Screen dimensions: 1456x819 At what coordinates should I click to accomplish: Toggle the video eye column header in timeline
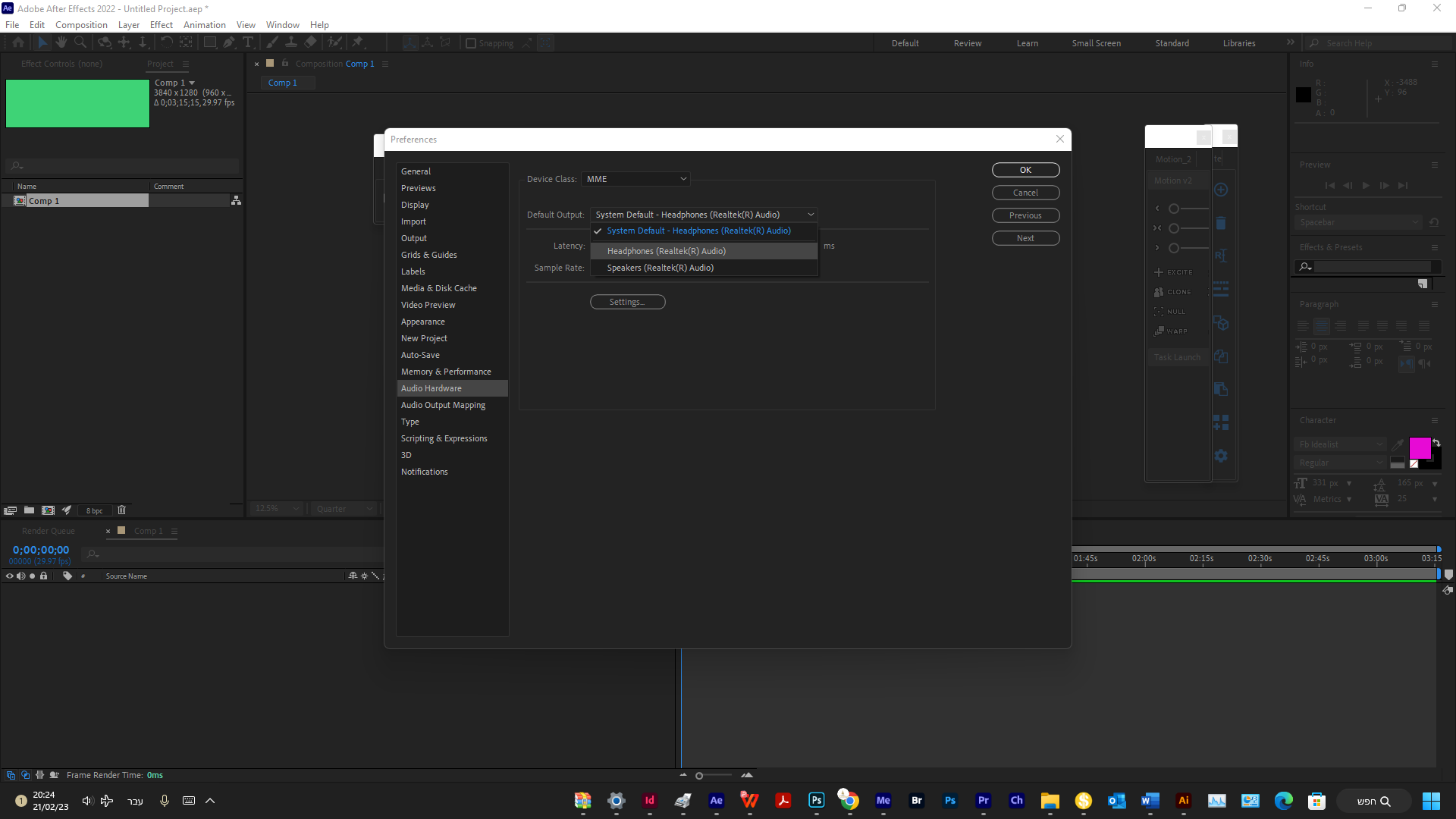click(x=10, y=576)
